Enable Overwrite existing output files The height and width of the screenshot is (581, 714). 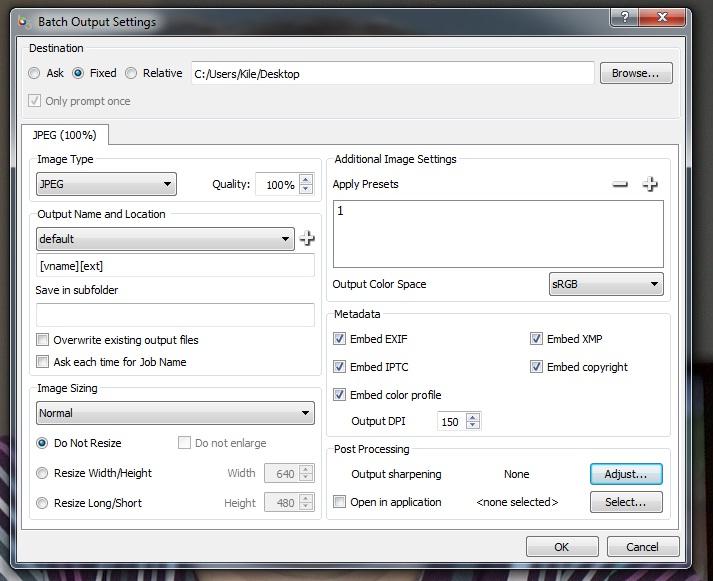click(x=42, y=340)
